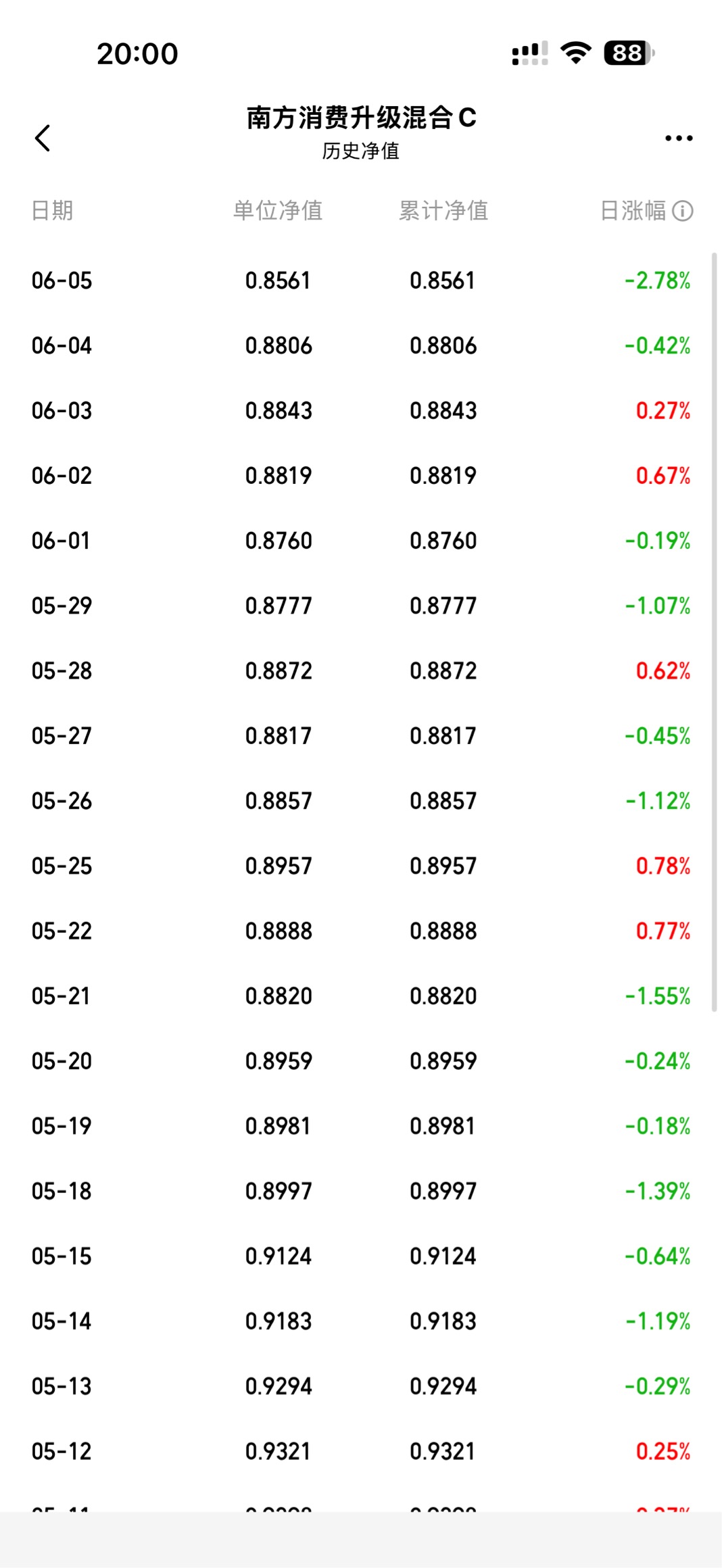The height and width of the screenshot is (1568, 722).
Task: Tap the info icon beside 日涨幅
Action: (683, 211)
